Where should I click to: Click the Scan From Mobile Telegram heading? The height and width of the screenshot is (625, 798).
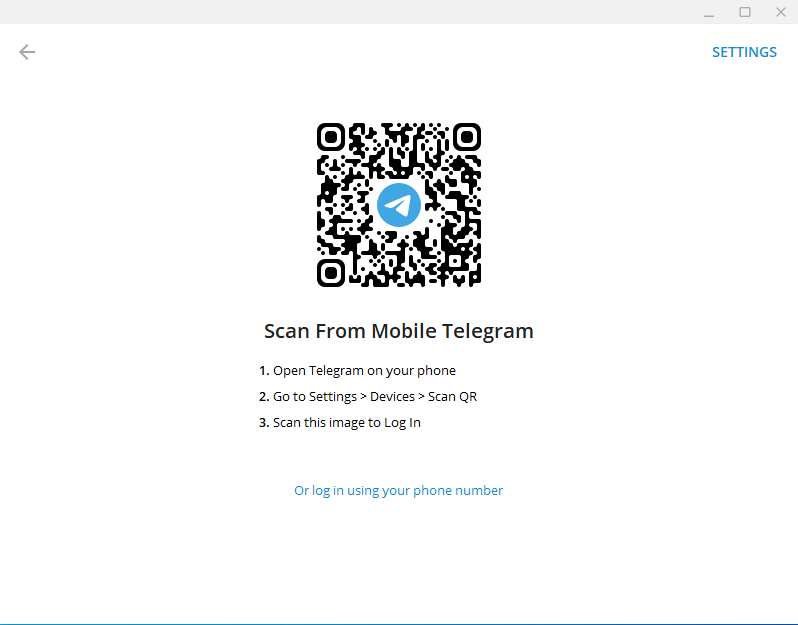398,331
